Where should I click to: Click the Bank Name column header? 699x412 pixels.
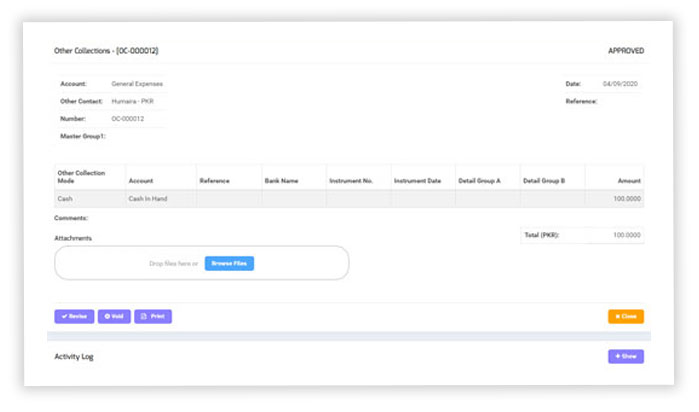pos(281,181)
